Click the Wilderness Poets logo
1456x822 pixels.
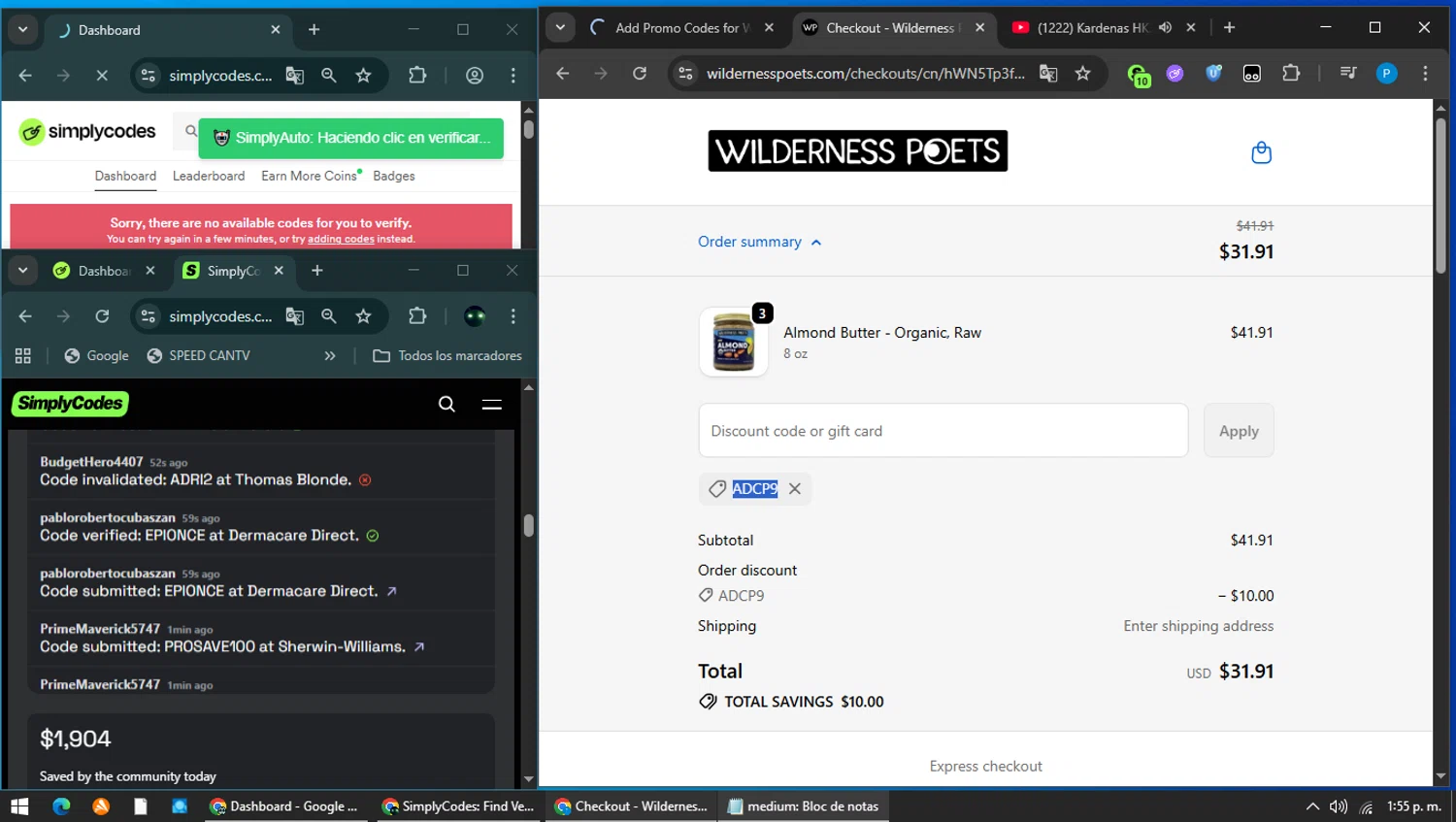pyautogui.click(x=858, y=151)
